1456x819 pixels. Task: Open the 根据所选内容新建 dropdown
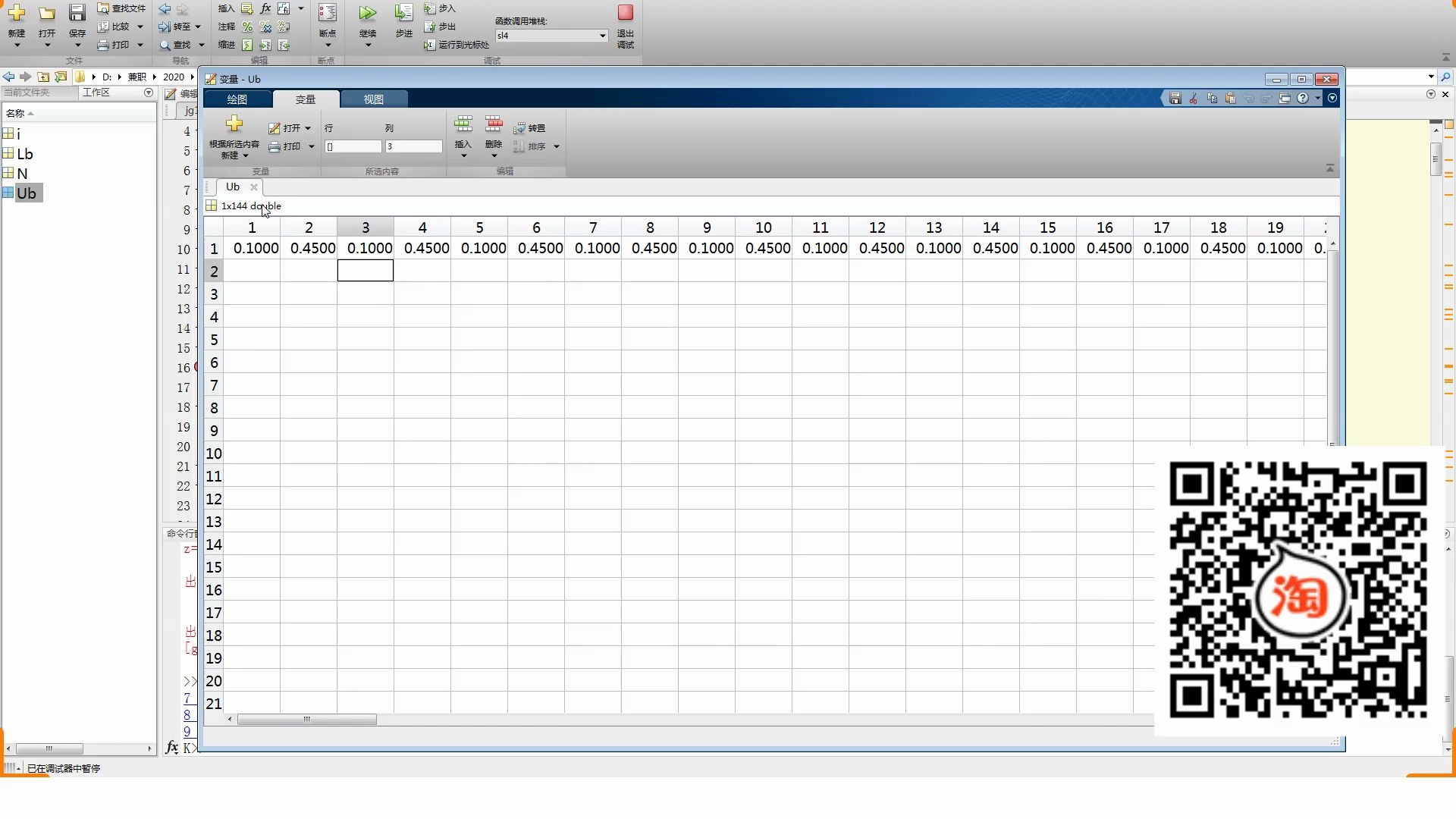[245, 155]
